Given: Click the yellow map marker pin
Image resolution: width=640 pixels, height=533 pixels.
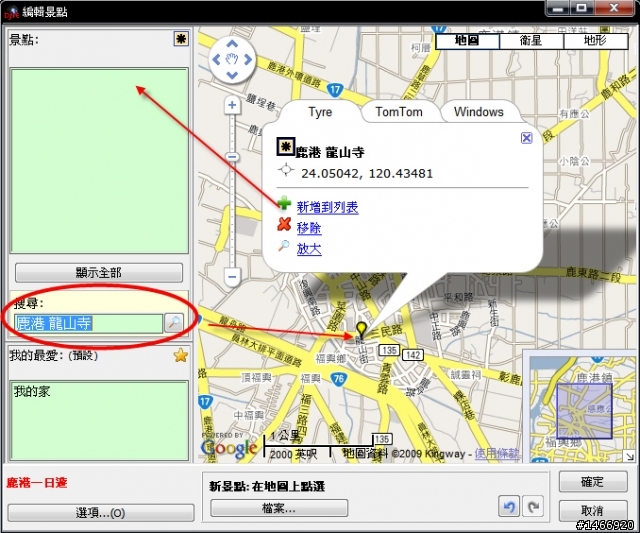Looking at the screenshot, I should pos(361,330).
